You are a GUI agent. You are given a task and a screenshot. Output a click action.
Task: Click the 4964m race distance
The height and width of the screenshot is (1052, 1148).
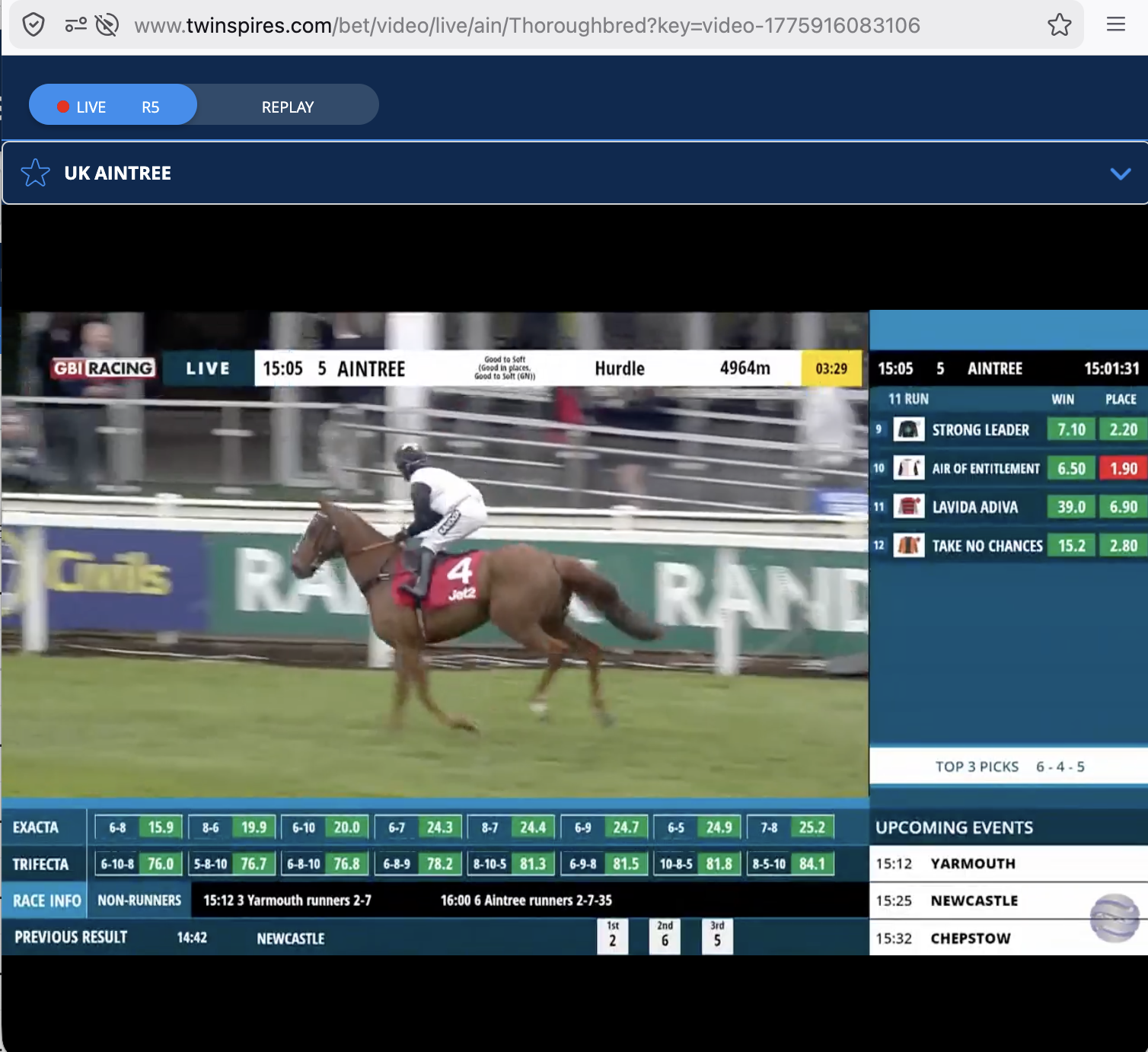tap(745, 368)
